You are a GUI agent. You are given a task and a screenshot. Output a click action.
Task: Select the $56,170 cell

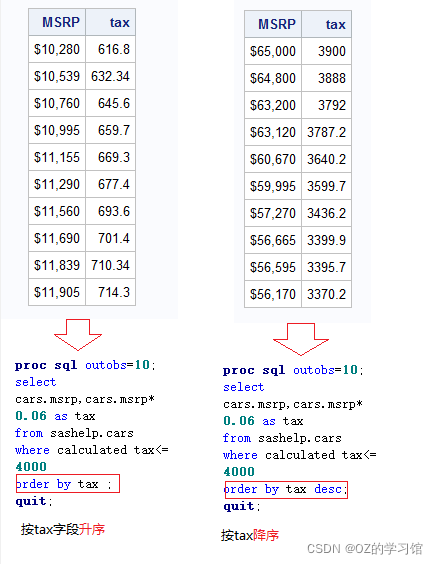click(273, 294)
